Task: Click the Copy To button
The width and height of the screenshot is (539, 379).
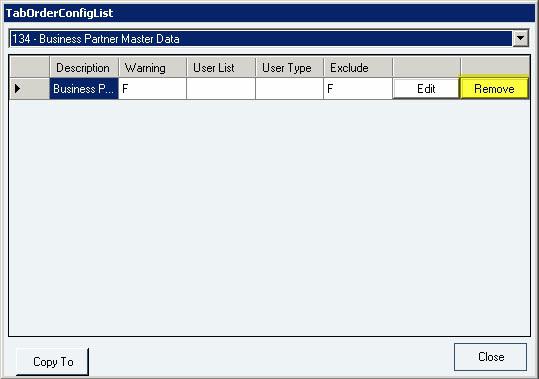Action: tap(52, 361)
